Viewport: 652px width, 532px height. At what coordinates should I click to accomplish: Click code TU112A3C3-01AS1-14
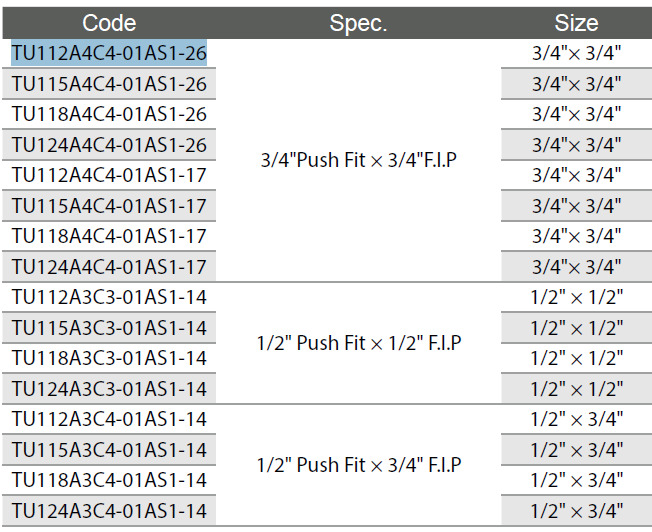(x=109, y=297)
